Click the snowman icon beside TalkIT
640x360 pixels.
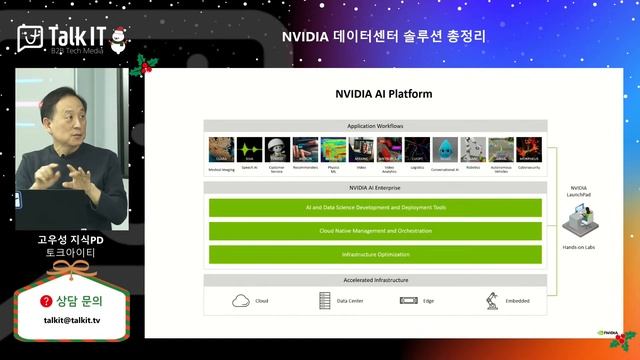click(x=119, y=40)
